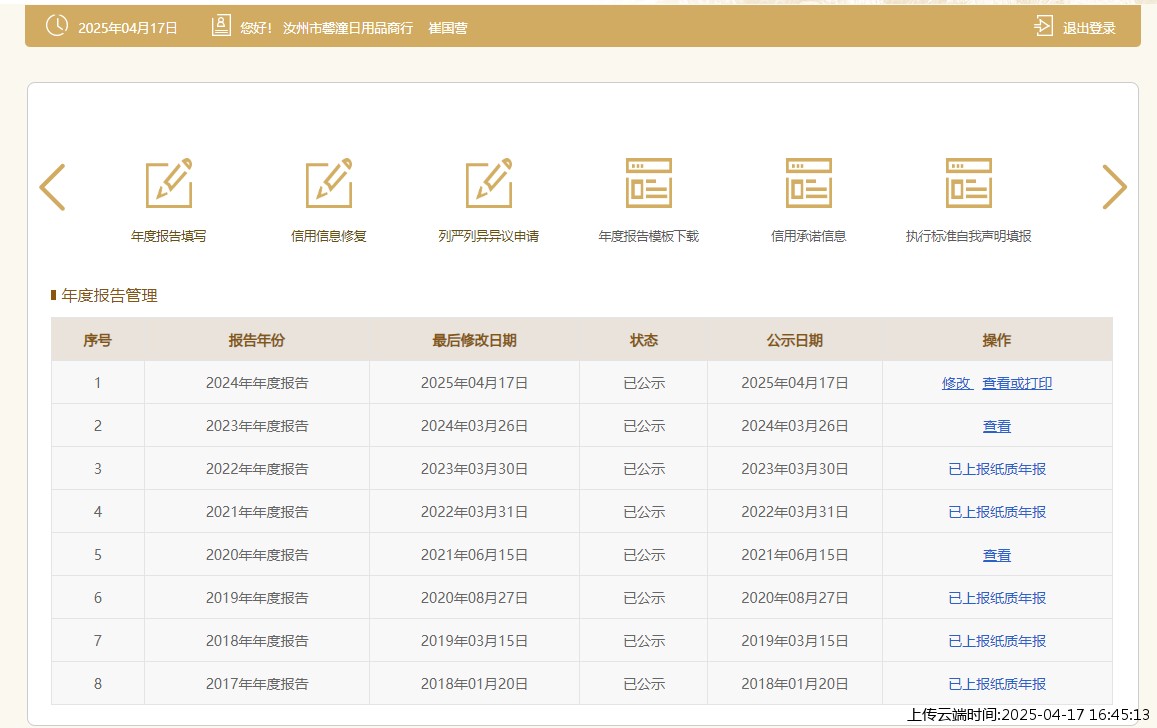Click last-modified date 2021年06月15日

tap(474, 555)
